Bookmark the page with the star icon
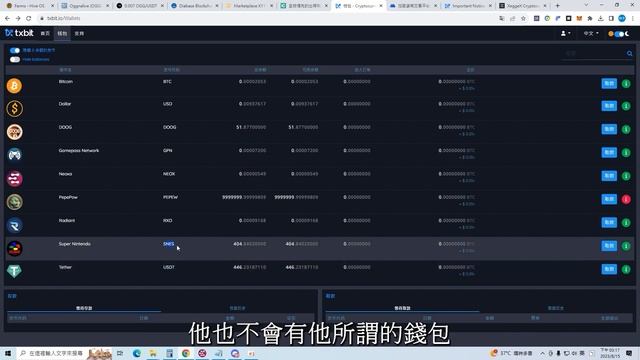 [x=523, y=18]
